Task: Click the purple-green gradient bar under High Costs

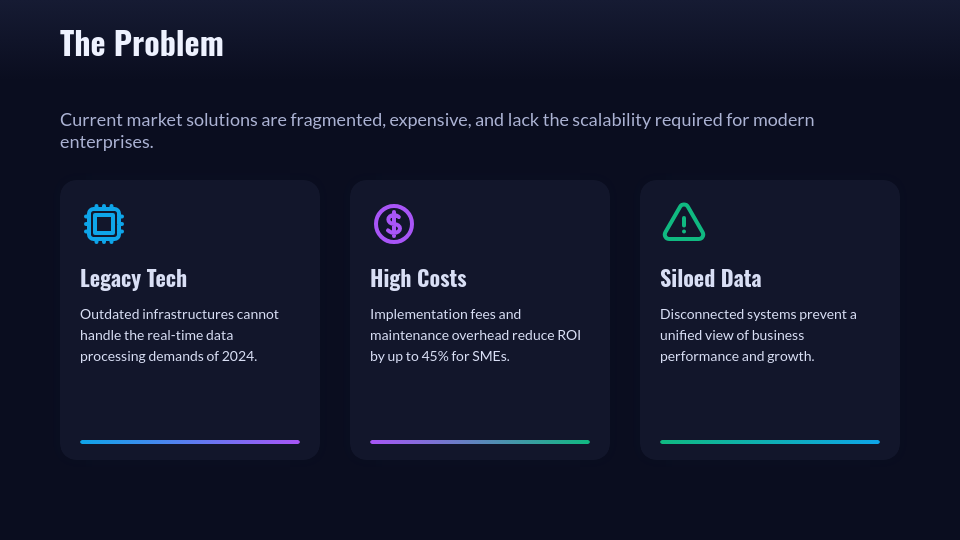Action: pyautogui.click(x=480, y=441)
